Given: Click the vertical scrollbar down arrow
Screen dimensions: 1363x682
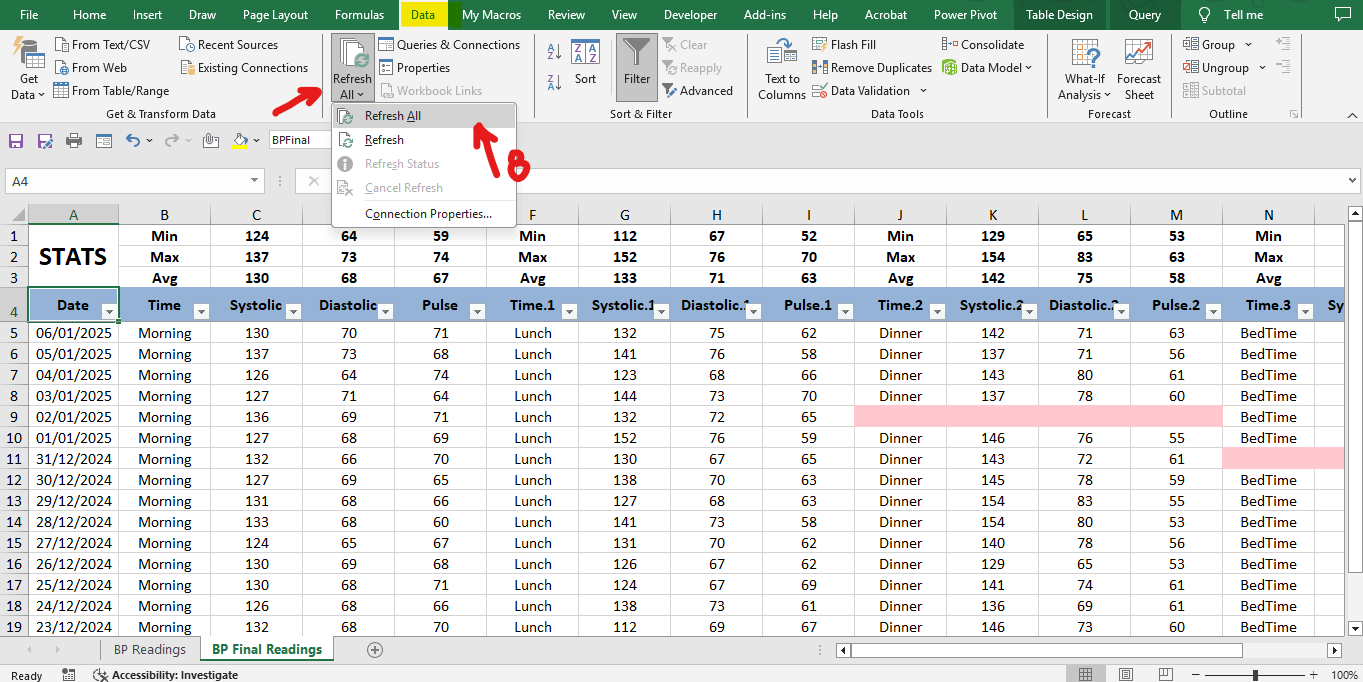Looking at the screenshot, I should point(1354,628).
